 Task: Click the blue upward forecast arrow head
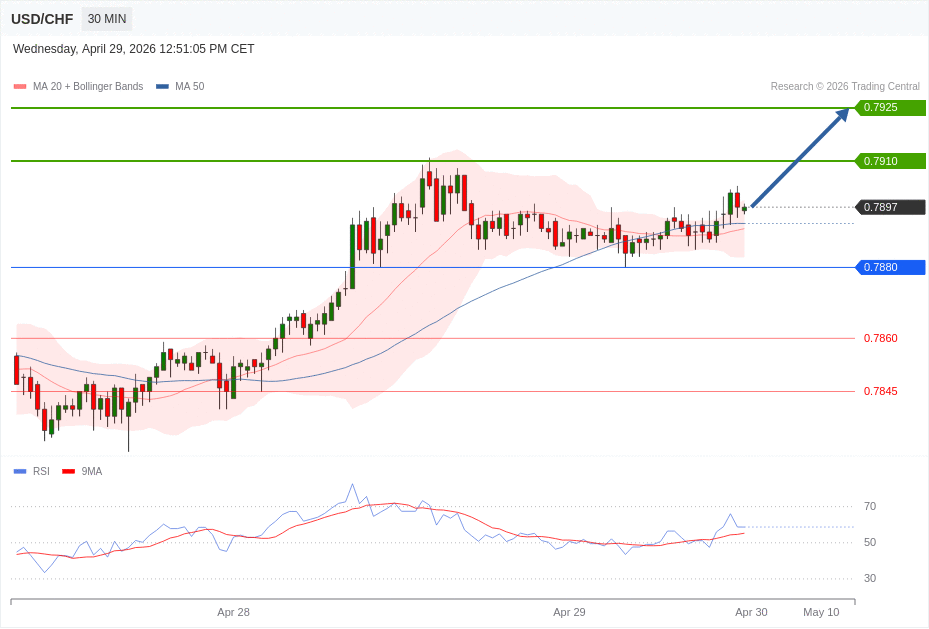coord(842,114)
